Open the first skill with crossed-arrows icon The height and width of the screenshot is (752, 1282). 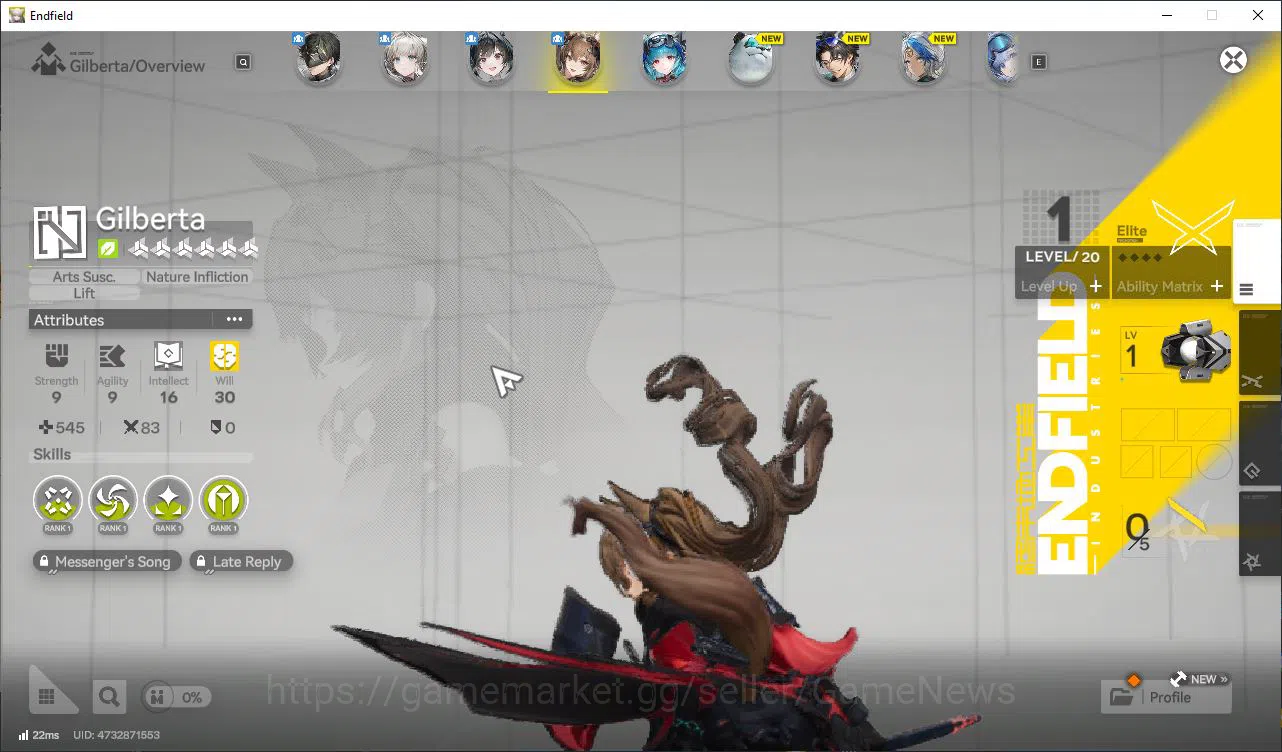(x=57, y=499)
